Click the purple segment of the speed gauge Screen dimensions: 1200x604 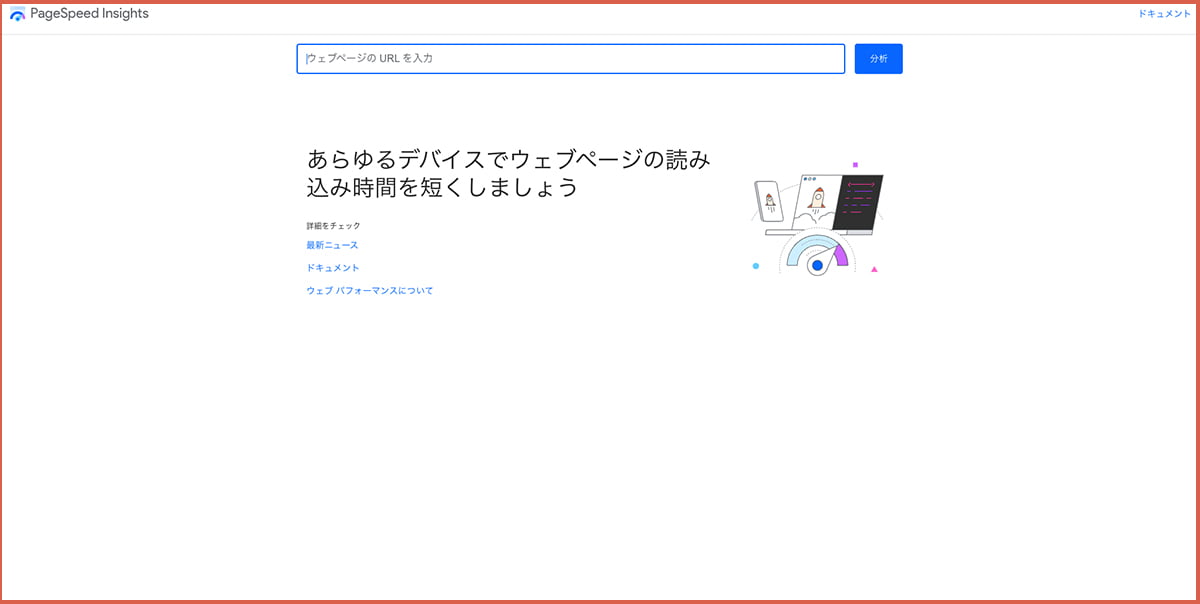click(841, 255)
